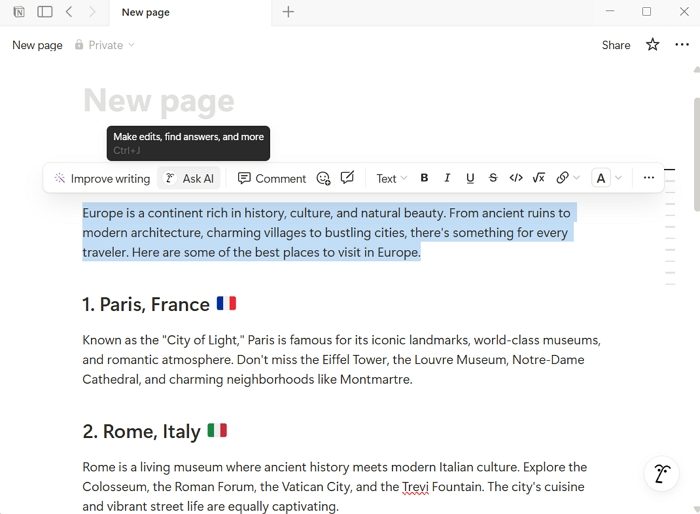Screen dimensions: 700x514
Task: Go forward with the right arrow
Action: click(92, 12)
